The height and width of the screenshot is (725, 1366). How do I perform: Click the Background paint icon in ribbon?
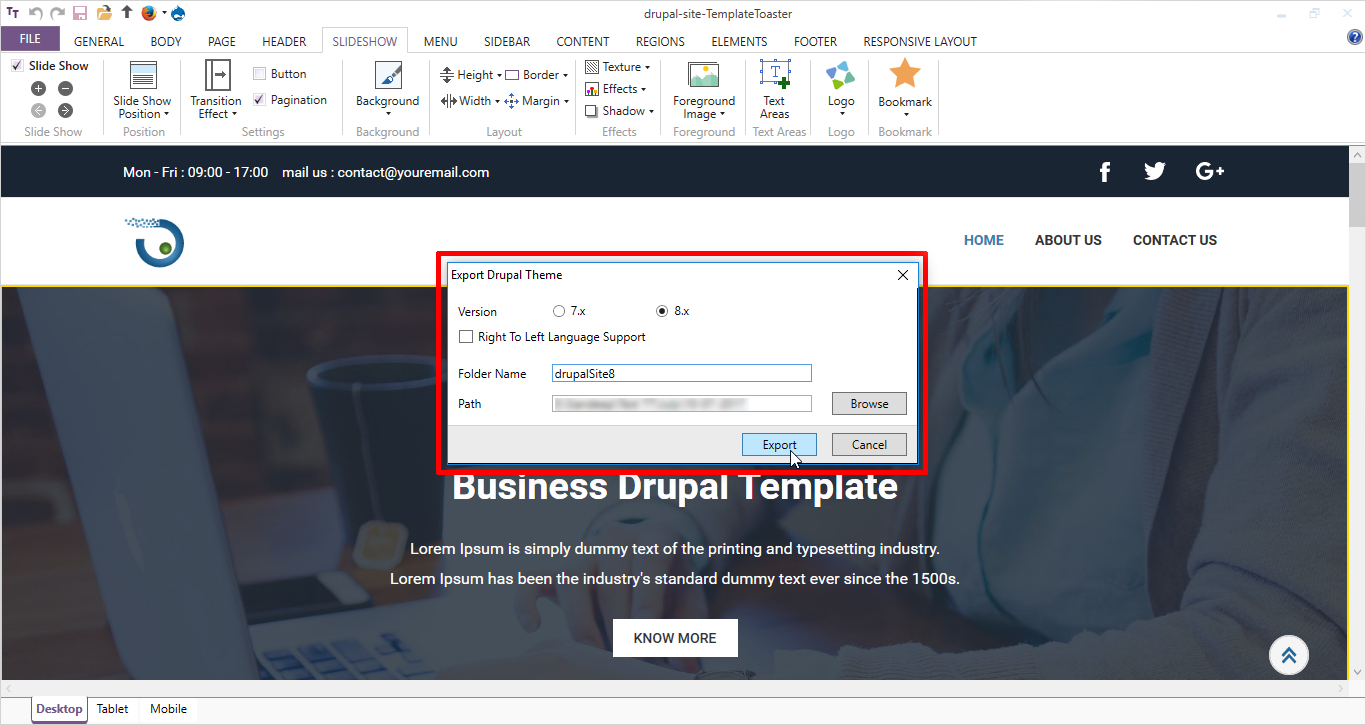pyautogui.click(x=387, y=77)
